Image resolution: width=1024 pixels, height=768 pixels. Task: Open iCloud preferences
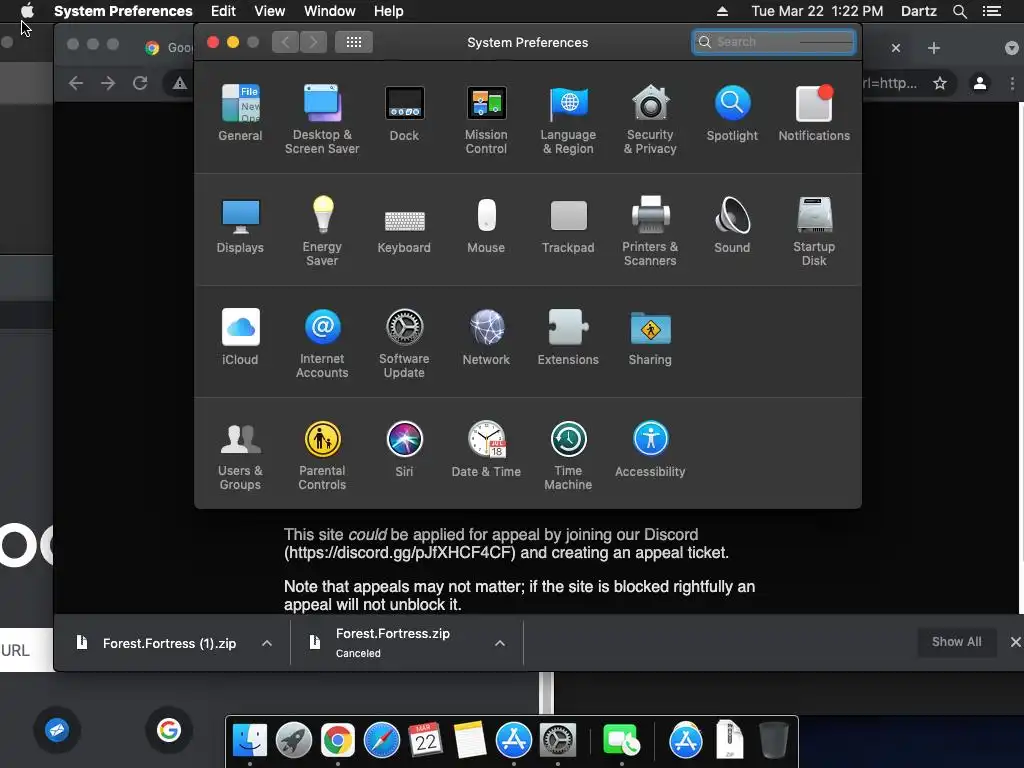click(x=240, y=337)
